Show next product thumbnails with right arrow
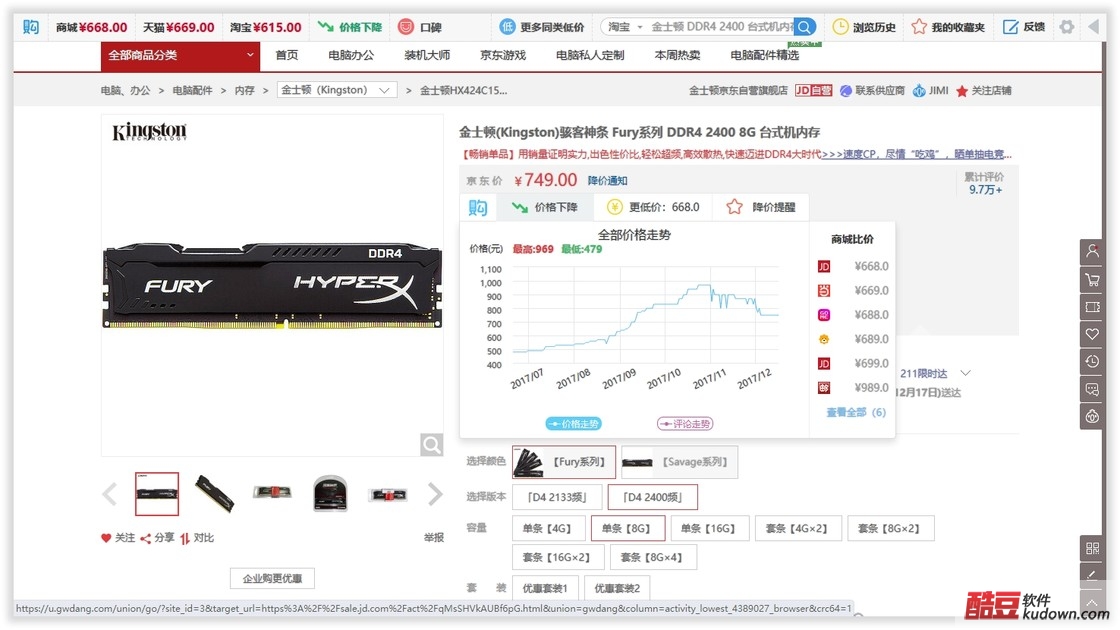Screen dimensions: 1120x630 pyautogui.click(x=435, y=494)
